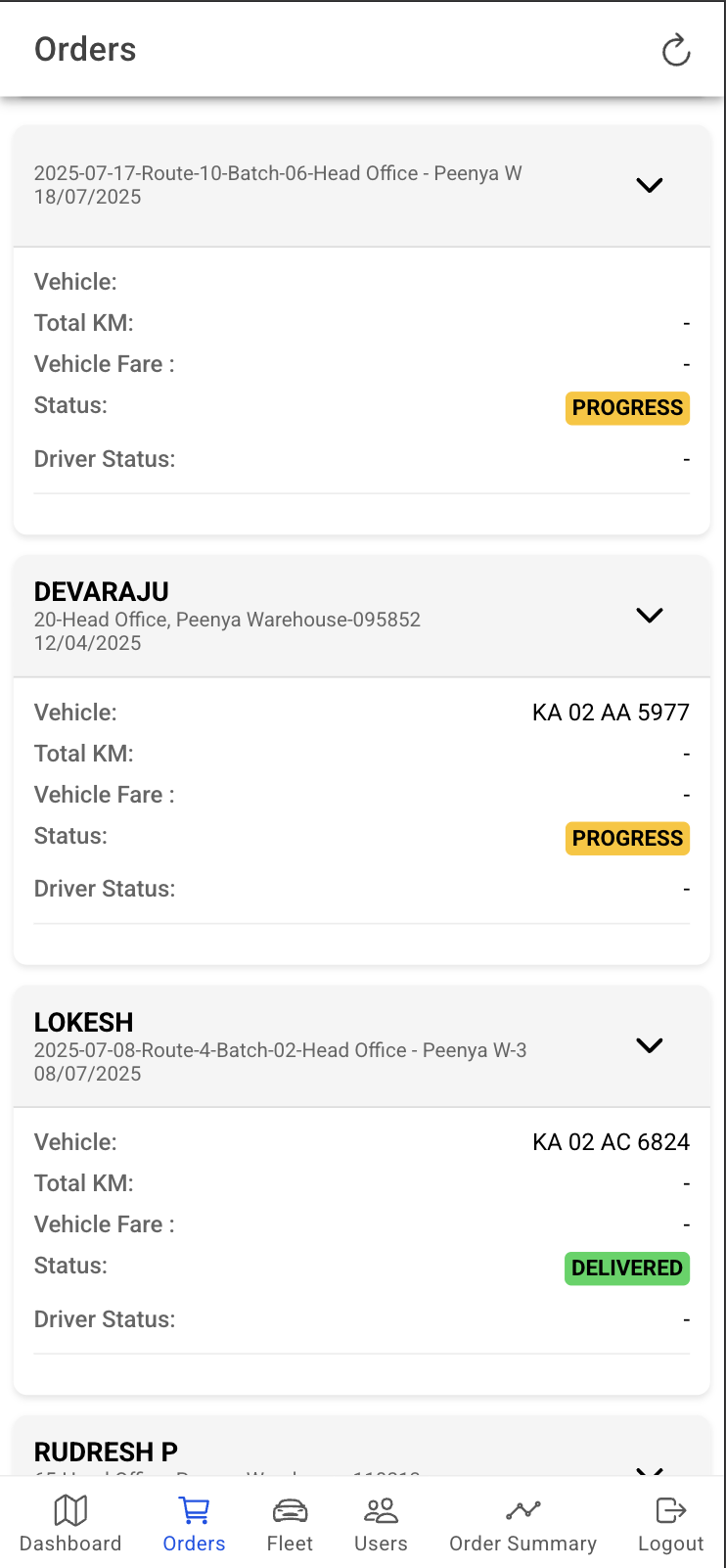Click the PROGRESS badge on DEVARAJU order
726x1568 pixels.
(627, 839)
